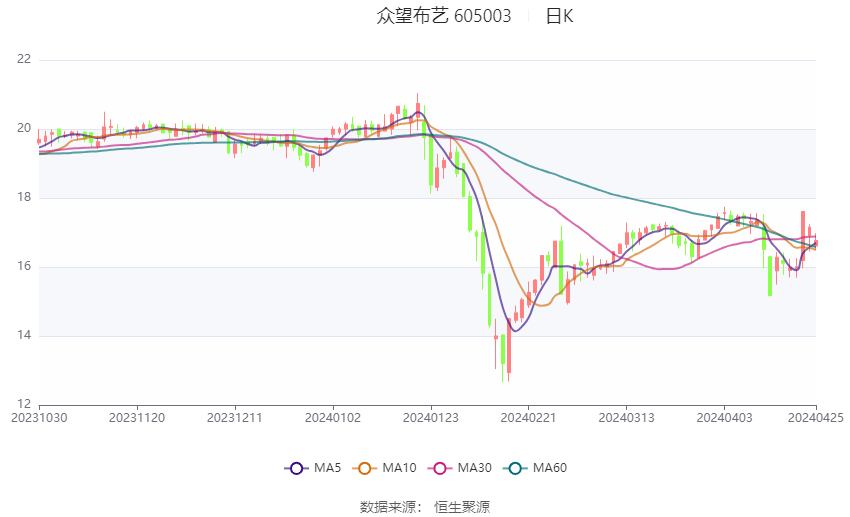Hide the MA10 line via its label
850x517 pixels.
pos(399,468)
